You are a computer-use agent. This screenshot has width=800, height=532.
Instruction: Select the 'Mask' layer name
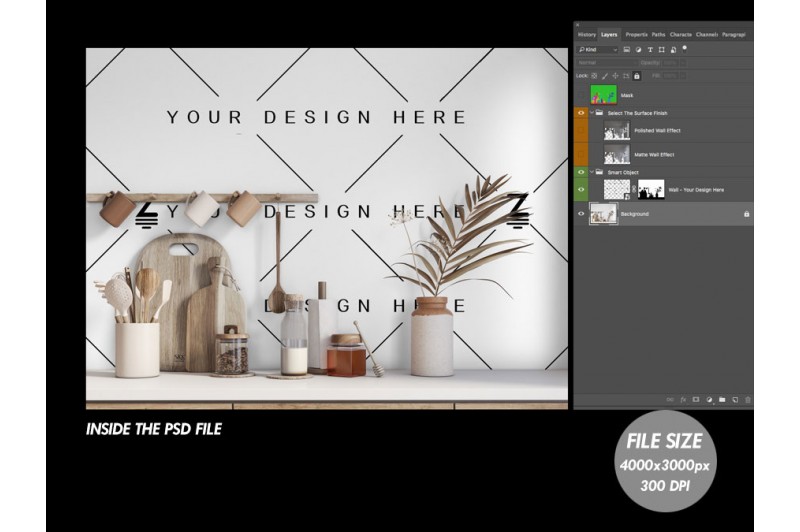627,95
